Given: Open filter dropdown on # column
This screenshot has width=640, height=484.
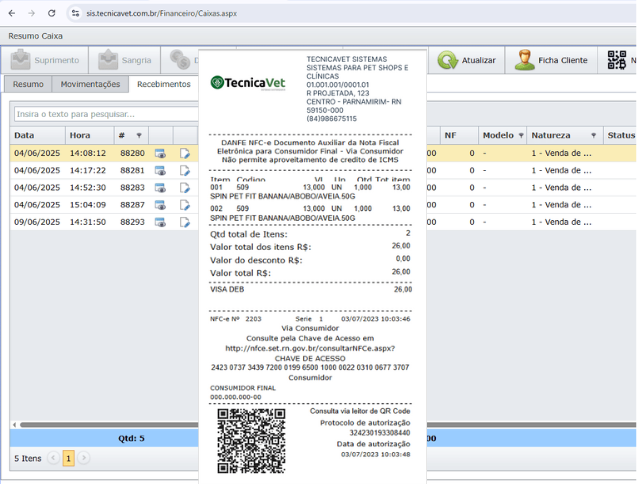Looking at the screenshot, I should [138, 136].
